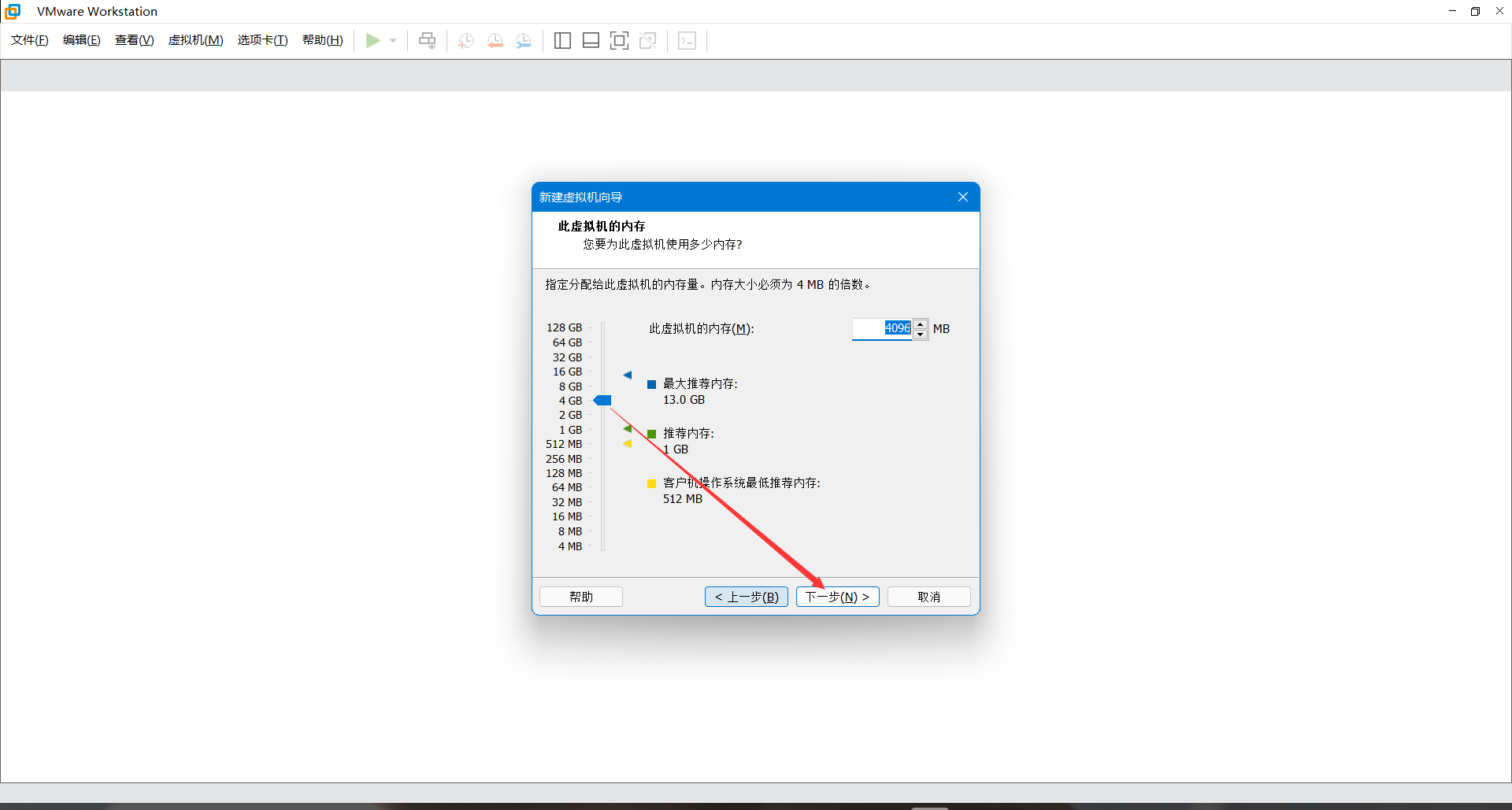Toggle the thumbnail bar icon
The width and height of the screenshot is (1512, 810).
(x=591, y=40)
